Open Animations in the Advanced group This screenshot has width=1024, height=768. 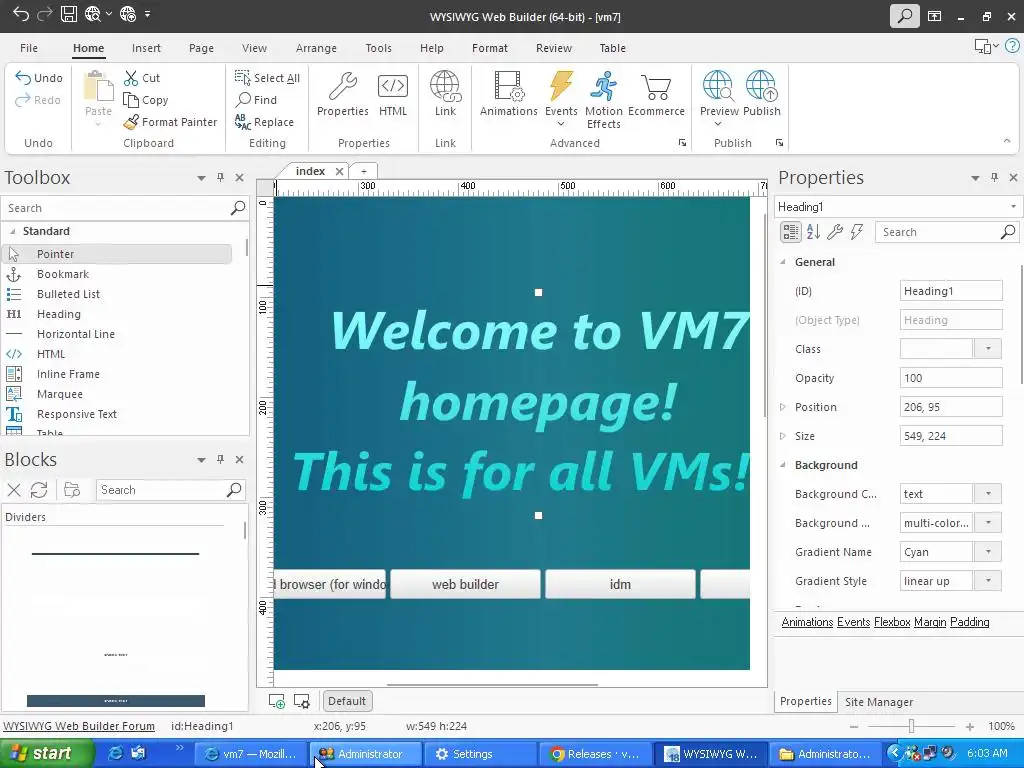pos(508,94)
